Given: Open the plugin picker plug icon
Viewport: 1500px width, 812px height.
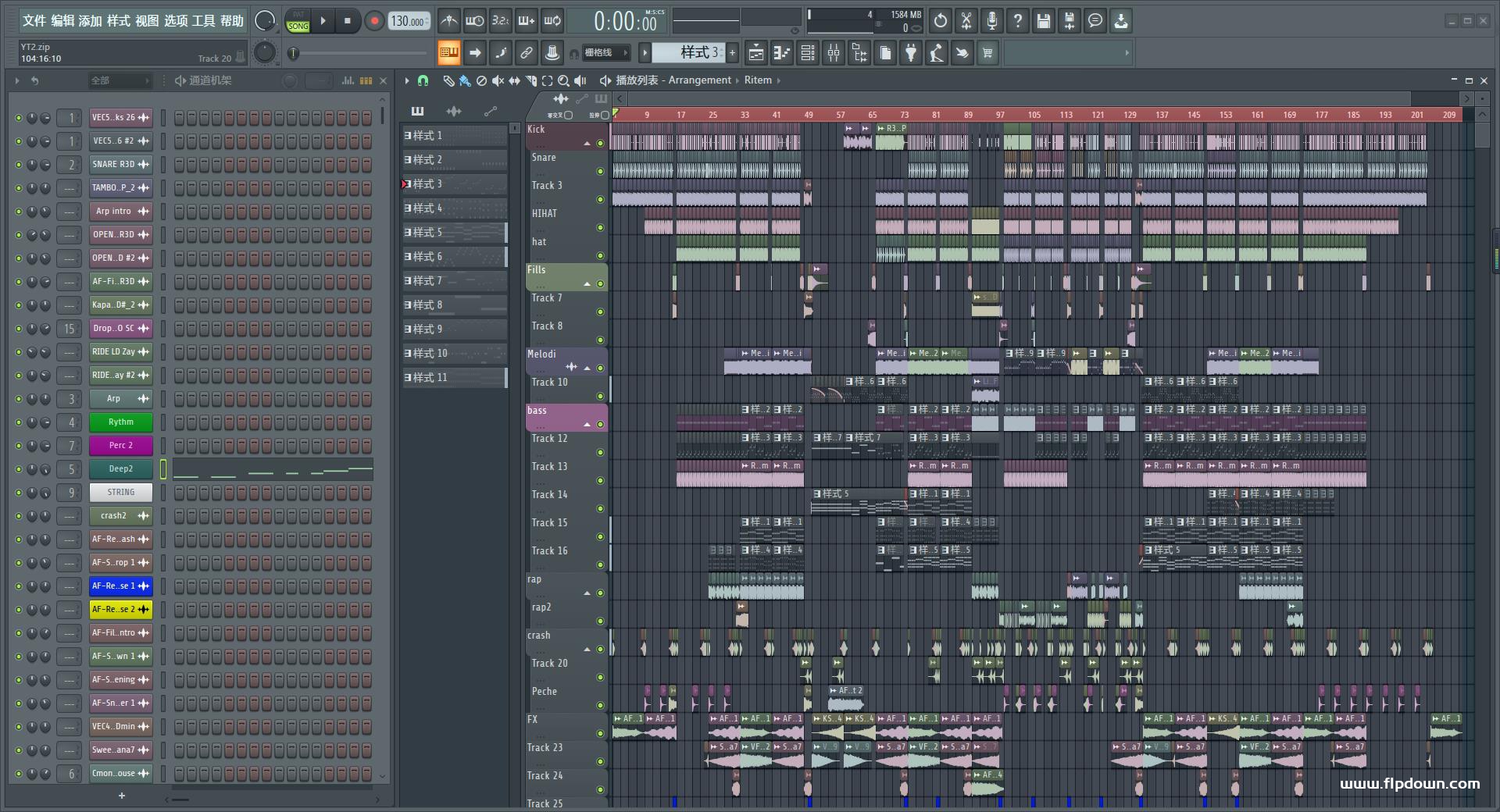Looking at the screenshot, I should coord(911,53).
